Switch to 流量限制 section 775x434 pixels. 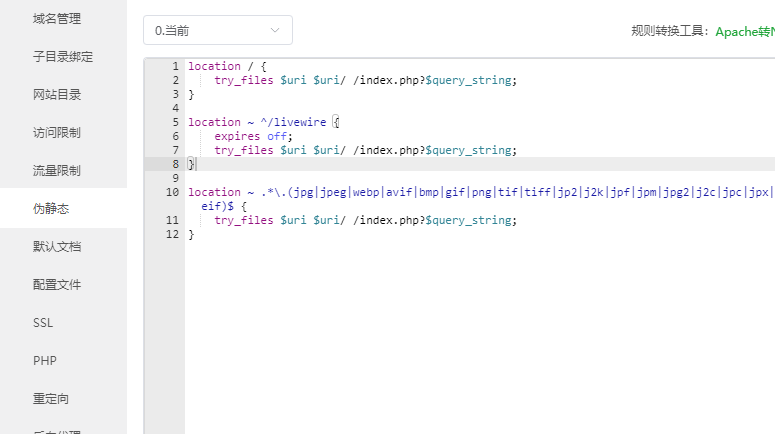(x=57, y=171)
